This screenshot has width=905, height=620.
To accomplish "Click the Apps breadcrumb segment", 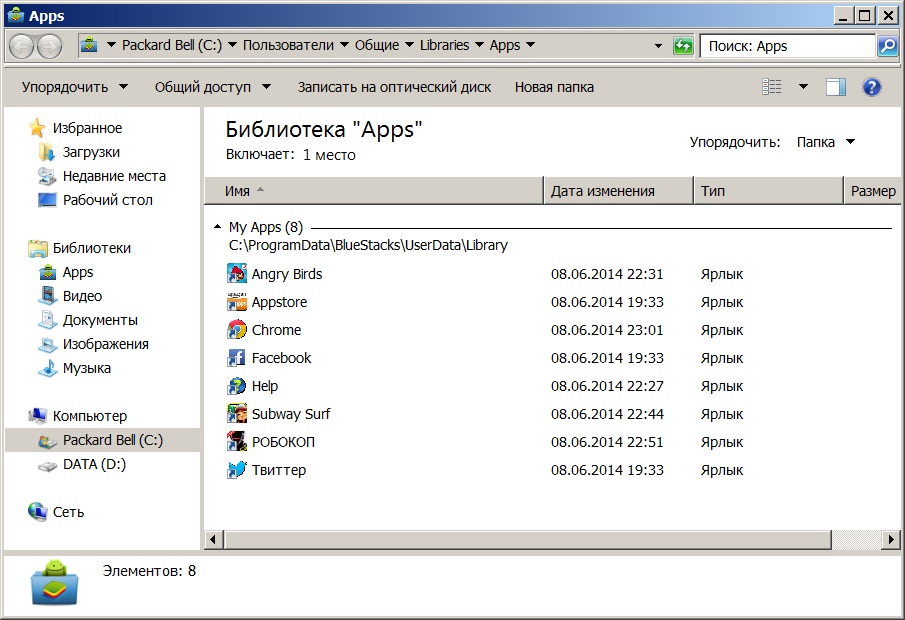I will 504,45.
